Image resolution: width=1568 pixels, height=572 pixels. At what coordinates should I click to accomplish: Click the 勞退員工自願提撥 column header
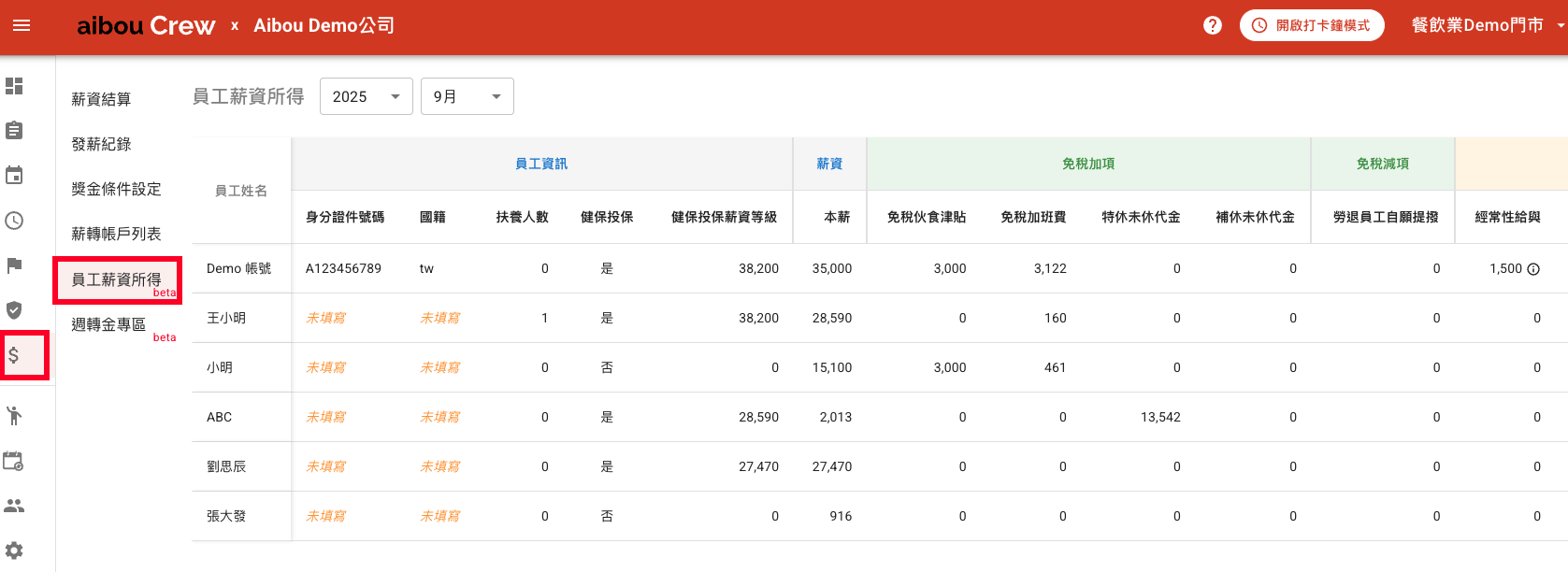(1386, 217)
